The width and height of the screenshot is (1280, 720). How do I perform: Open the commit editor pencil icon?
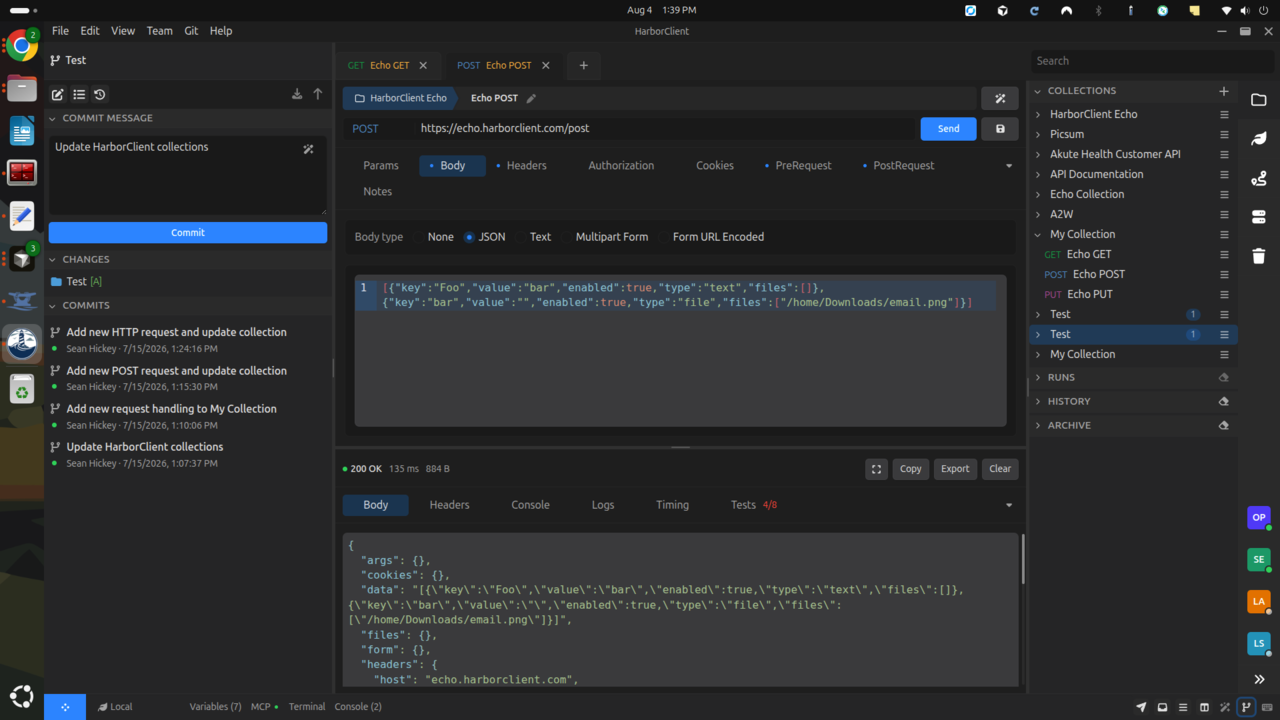click(x=58, y=95)
